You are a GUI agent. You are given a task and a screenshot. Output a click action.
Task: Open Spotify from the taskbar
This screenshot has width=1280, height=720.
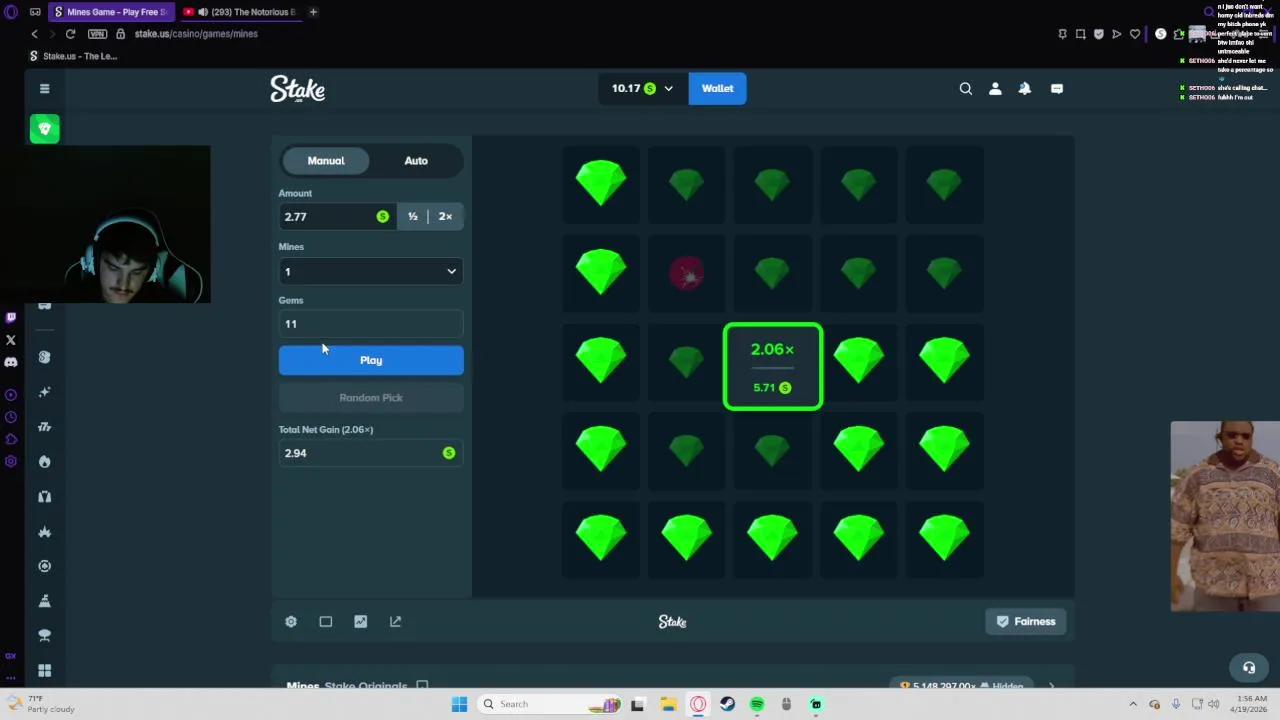(757, 704)
